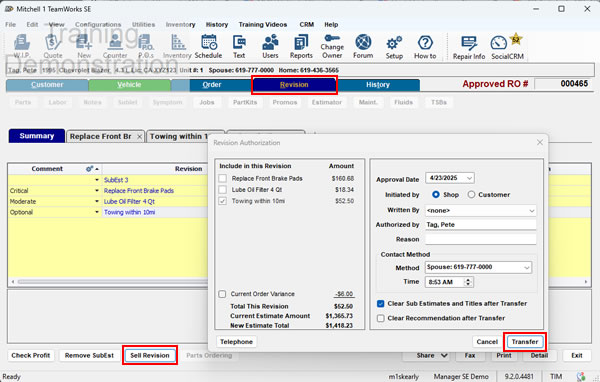This screenshot has height=382, width=600.
Task: Switch to the Vehicle tab
Action: pyautogui.click(x=129, y=85)
